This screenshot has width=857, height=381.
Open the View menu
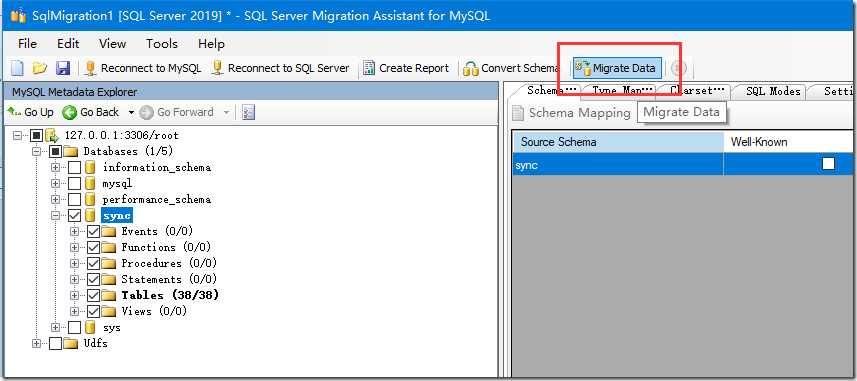112,44
